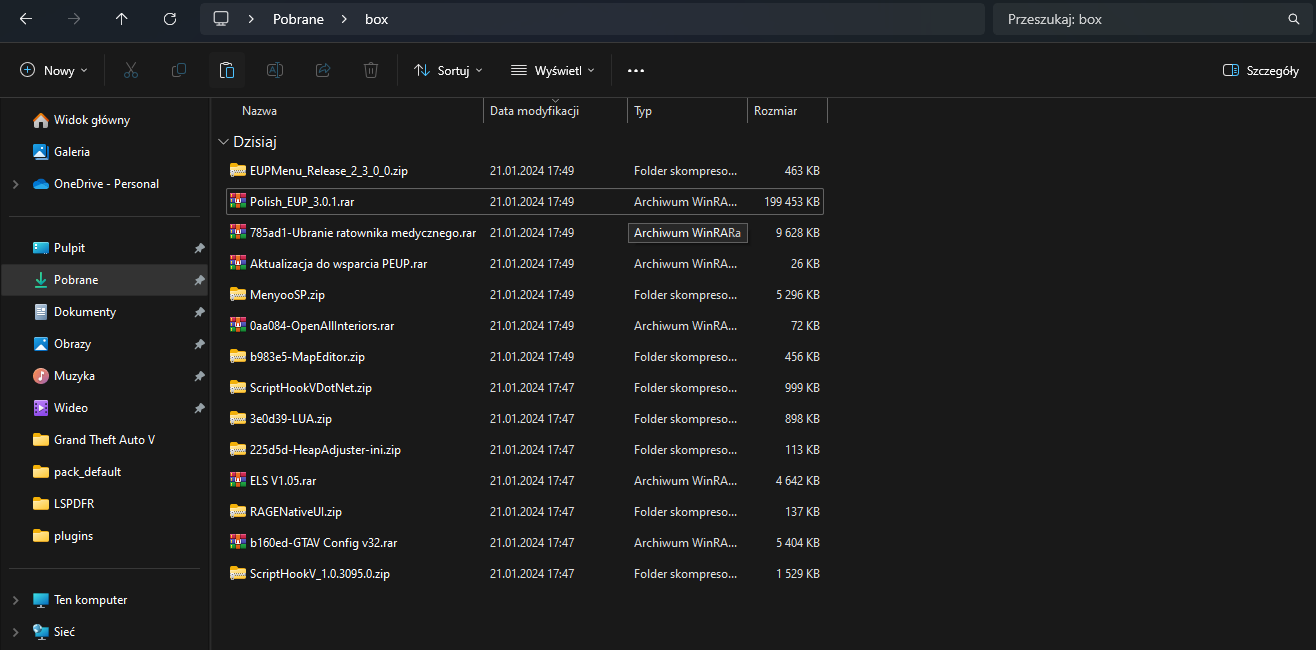Screen dimensions: 1316x650
Task: Open the Nowy dropdown menu
Action: (54, 70)
